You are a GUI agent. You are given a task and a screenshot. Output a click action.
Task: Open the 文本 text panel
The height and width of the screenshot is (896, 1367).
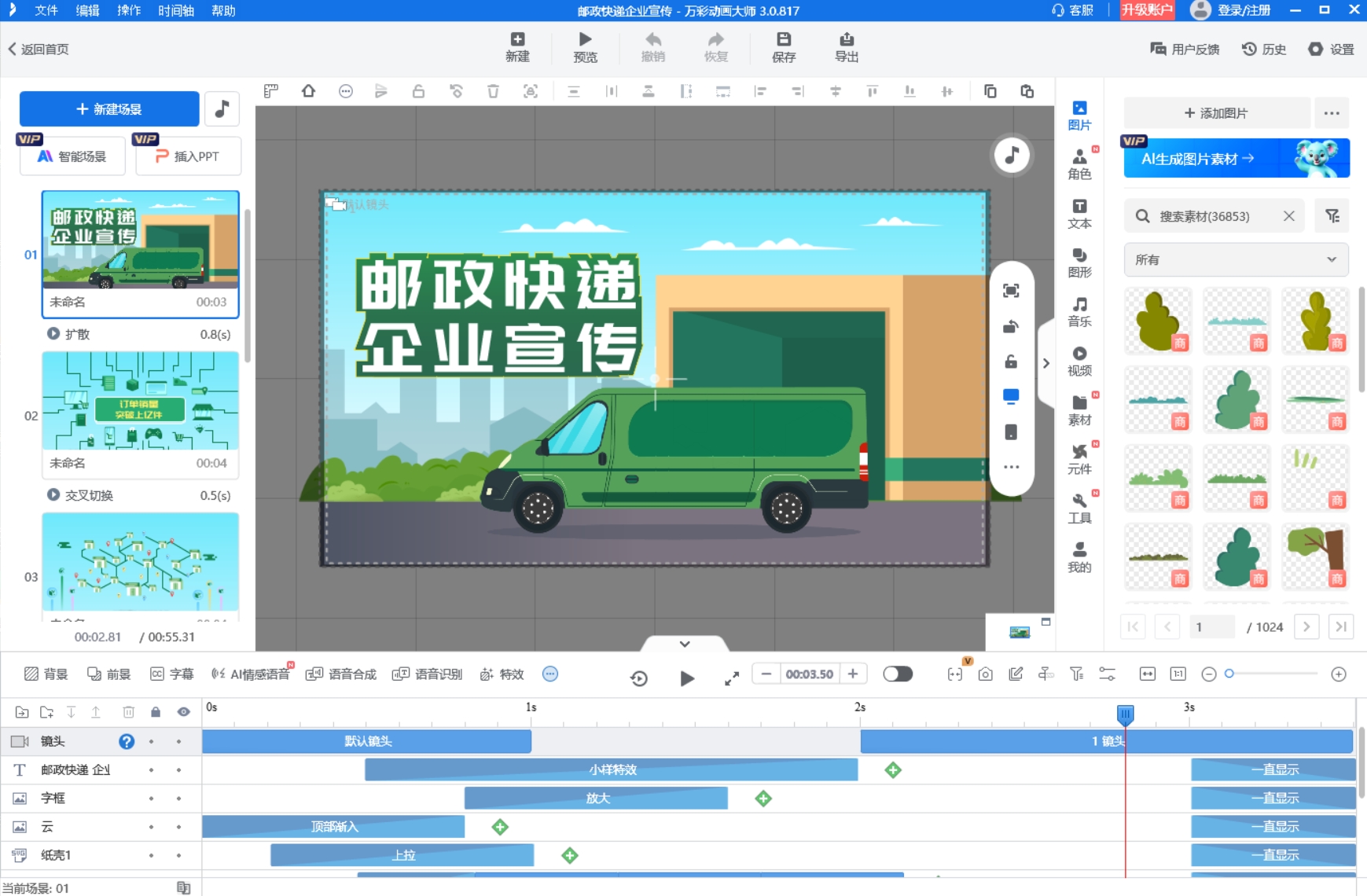pos(1079,214)
